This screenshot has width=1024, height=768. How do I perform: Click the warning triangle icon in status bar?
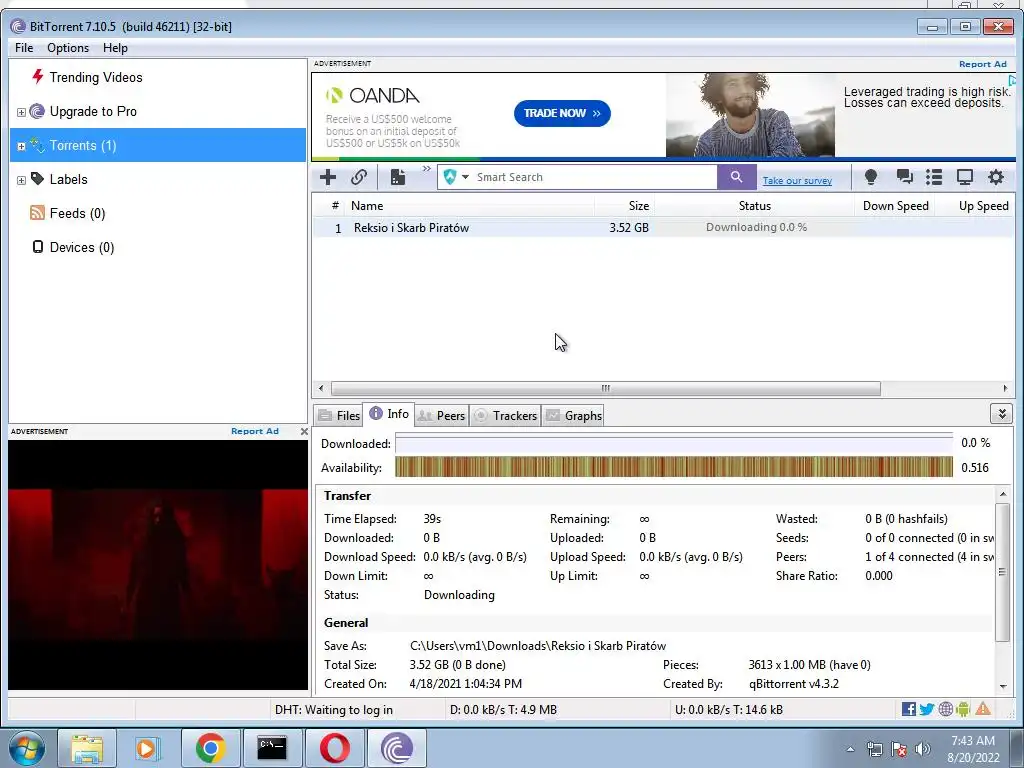point(983,709)
